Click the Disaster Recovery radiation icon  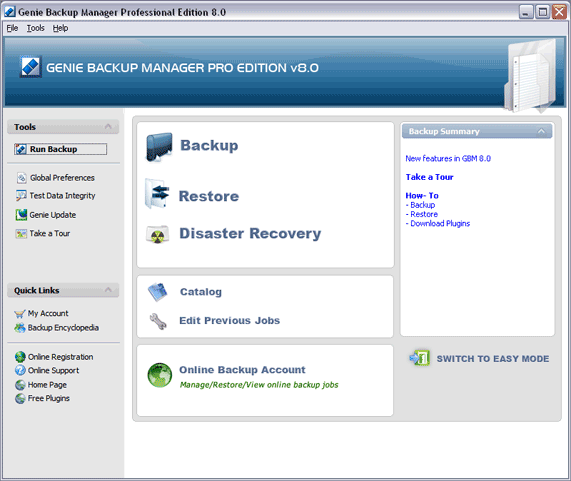tap(157, 234)
